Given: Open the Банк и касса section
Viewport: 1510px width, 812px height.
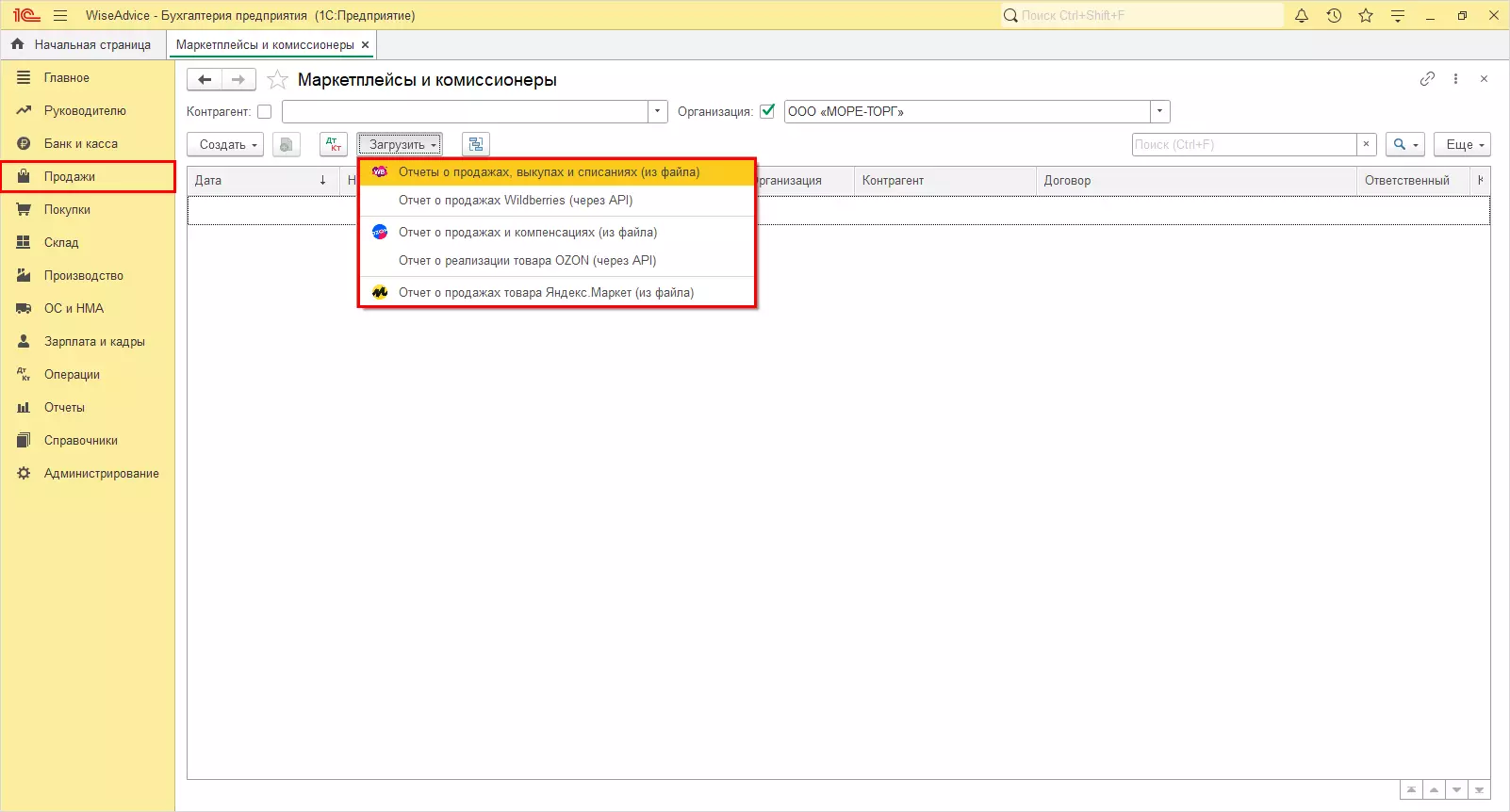Looking at the screenshot, I should [x=88, y=143].
